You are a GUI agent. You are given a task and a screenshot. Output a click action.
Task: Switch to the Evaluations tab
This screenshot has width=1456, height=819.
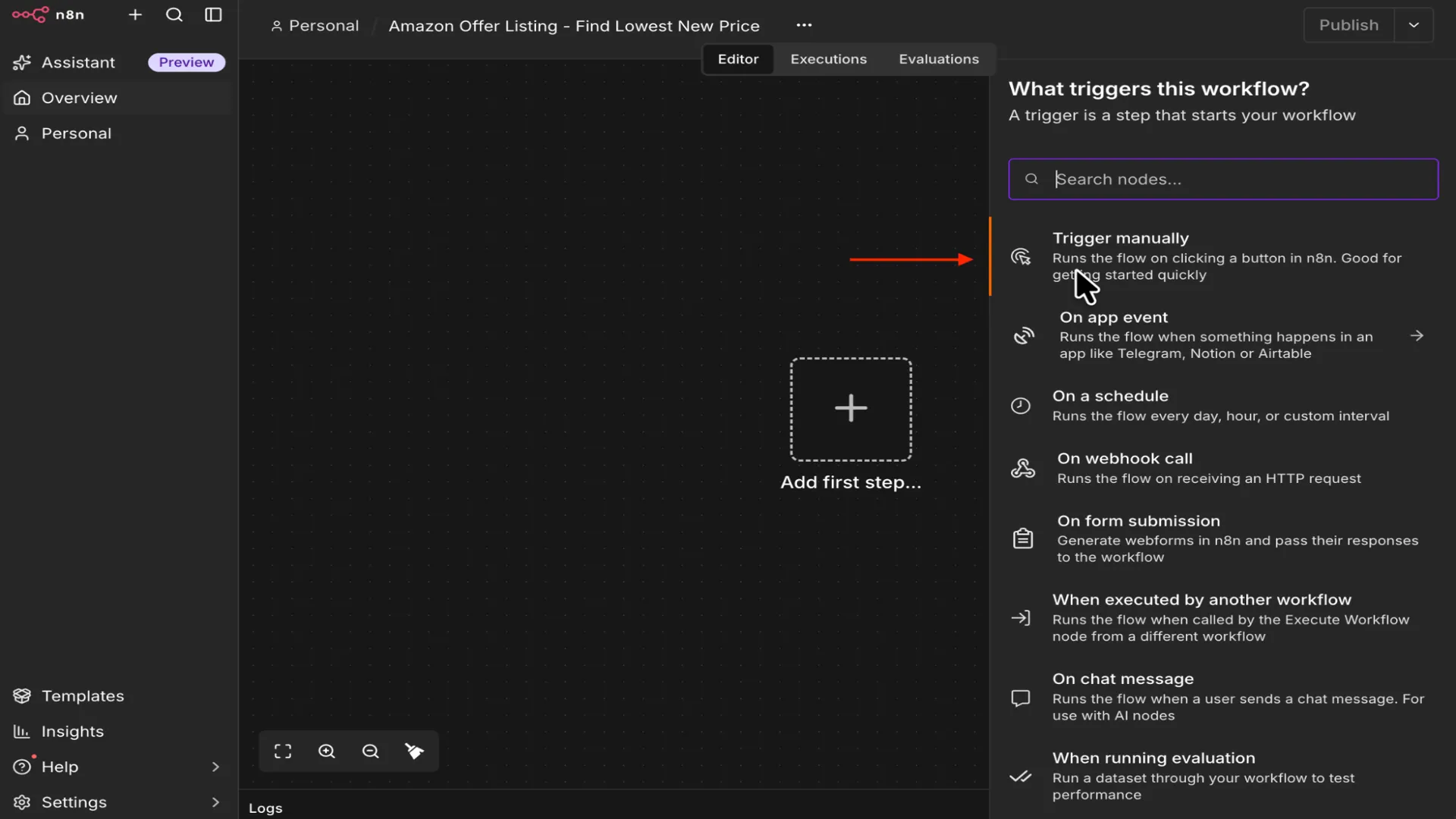[x=939, y=59]
